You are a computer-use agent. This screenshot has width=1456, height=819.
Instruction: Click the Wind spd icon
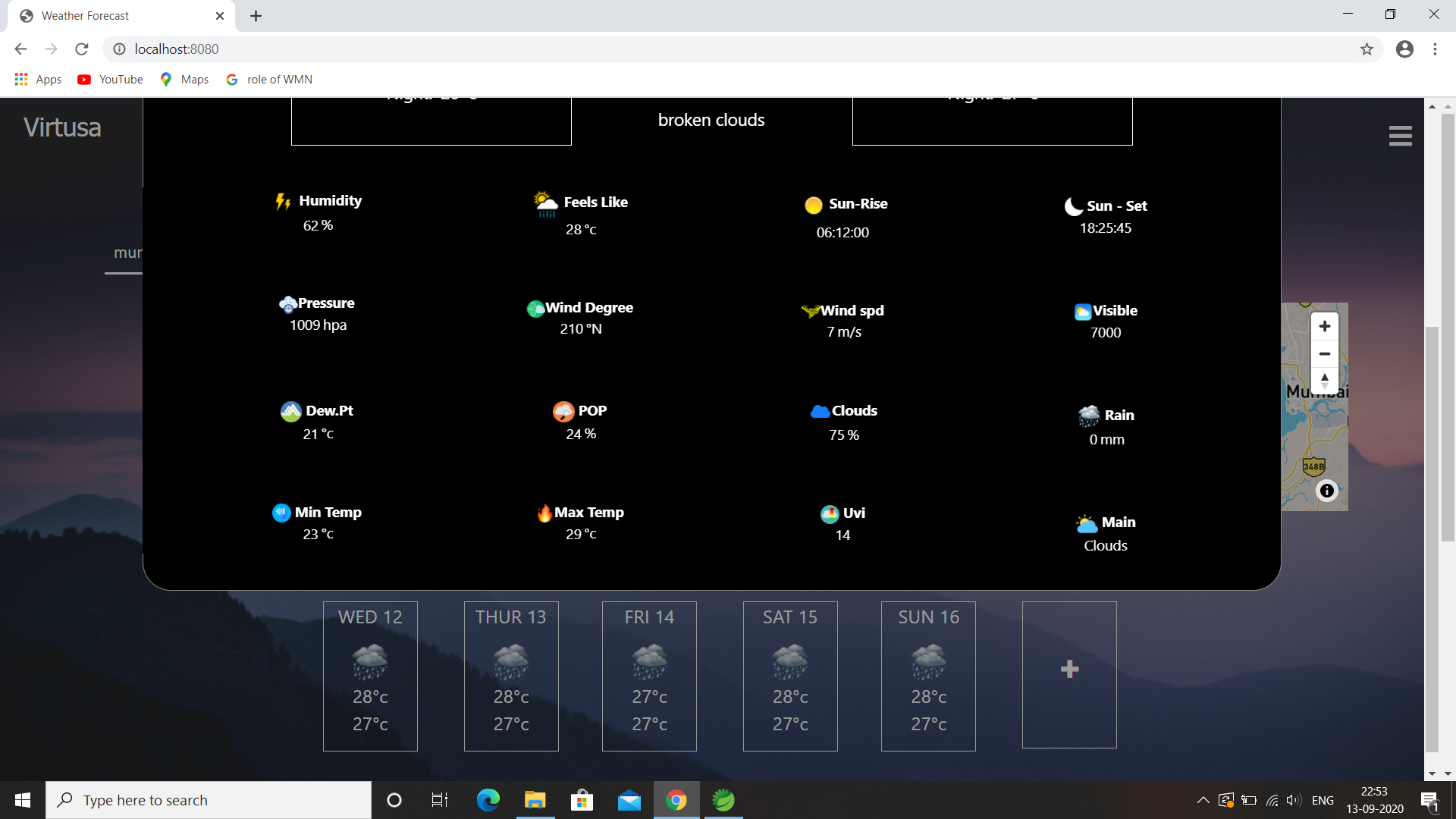click(x=811, y=310)
